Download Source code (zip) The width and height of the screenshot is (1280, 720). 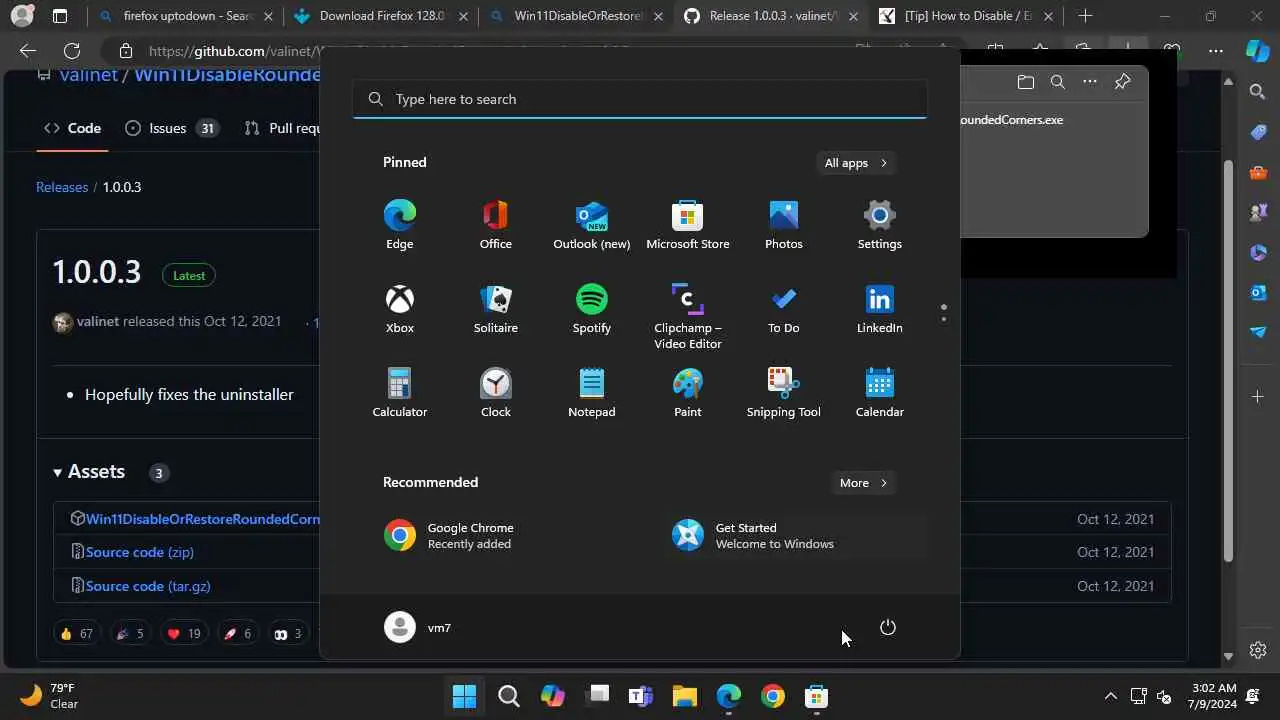tap(139, 552)
